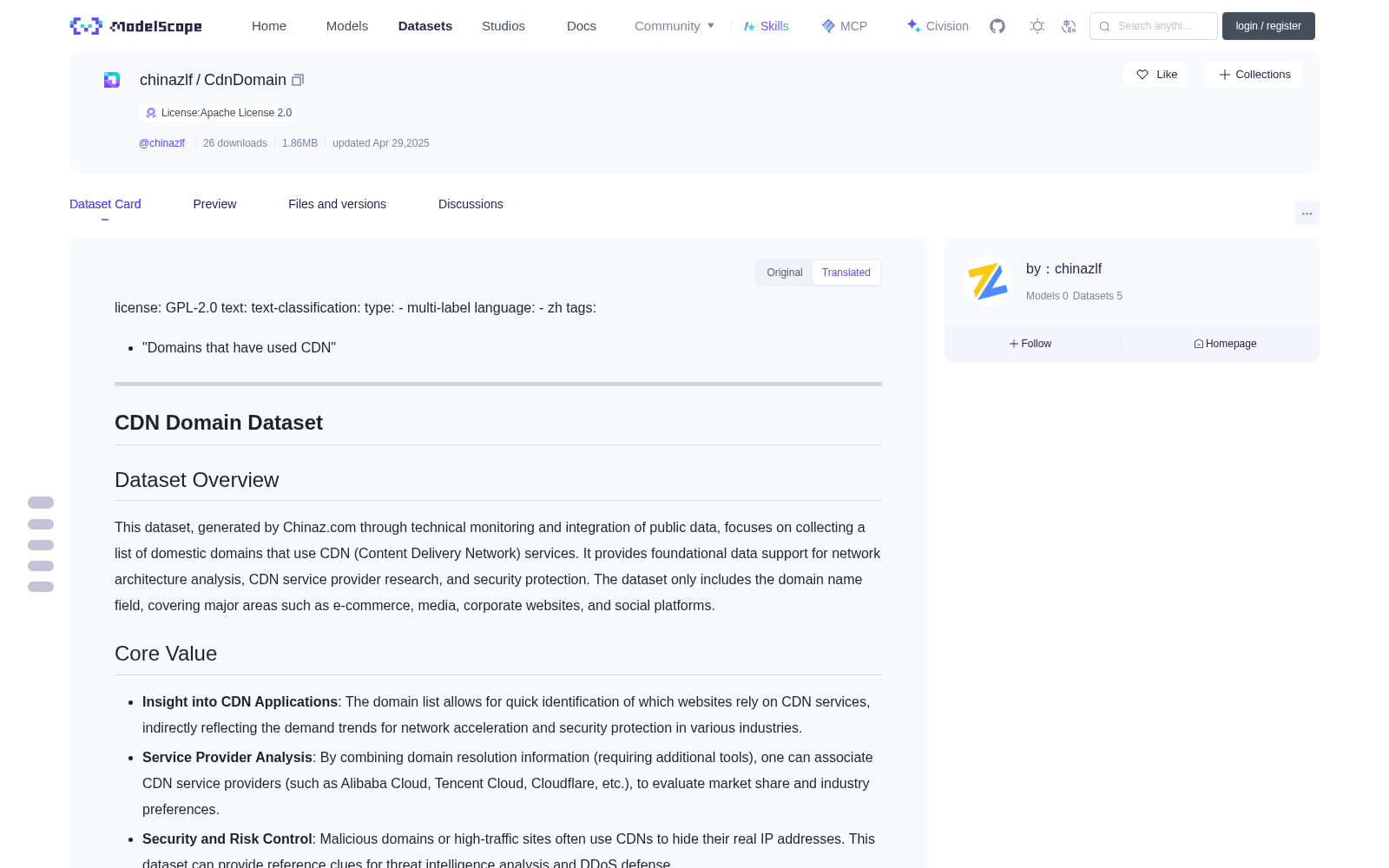Open the three-dot more options menu
1389x868 pixels.
pos(1307,213)
